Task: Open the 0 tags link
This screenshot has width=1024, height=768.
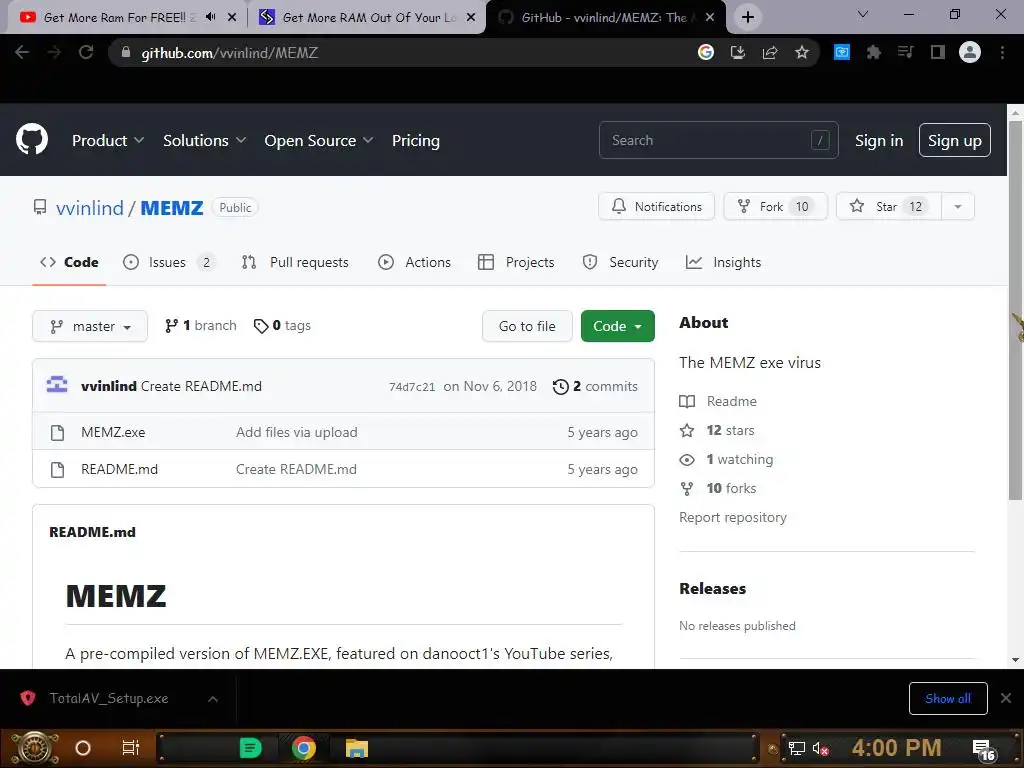Action: [282, 325]
